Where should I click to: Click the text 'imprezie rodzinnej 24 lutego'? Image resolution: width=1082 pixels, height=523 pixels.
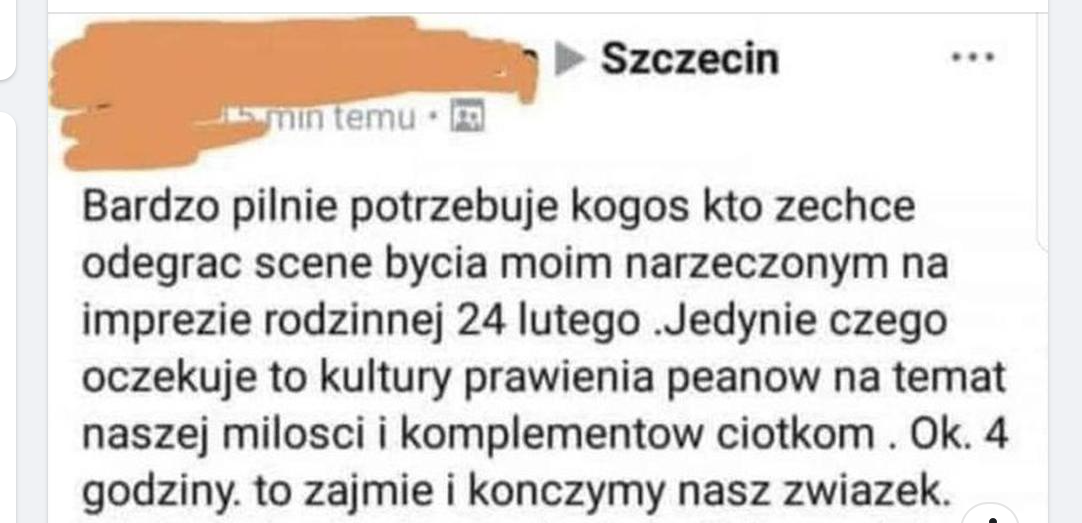click(360, 323)
